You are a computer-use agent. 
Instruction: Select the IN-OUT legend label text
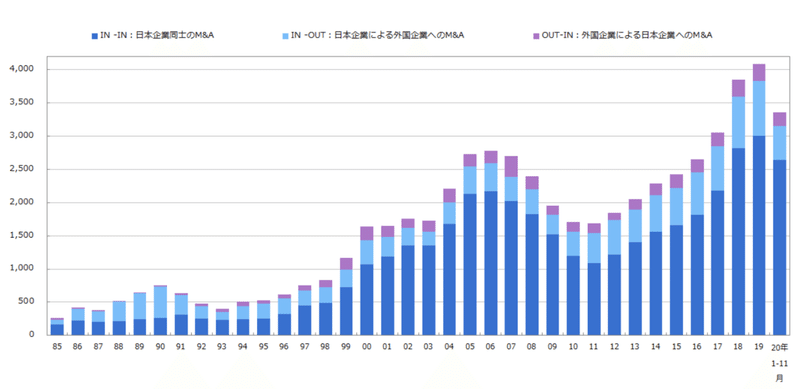(378, 35)
